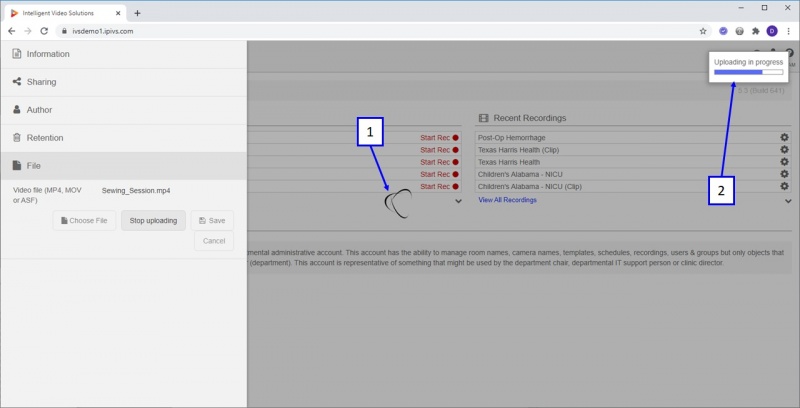Viewport: 800px width, 408px height.
Task: Click the Sharing share icon
Action: click(x=17, y=82)
